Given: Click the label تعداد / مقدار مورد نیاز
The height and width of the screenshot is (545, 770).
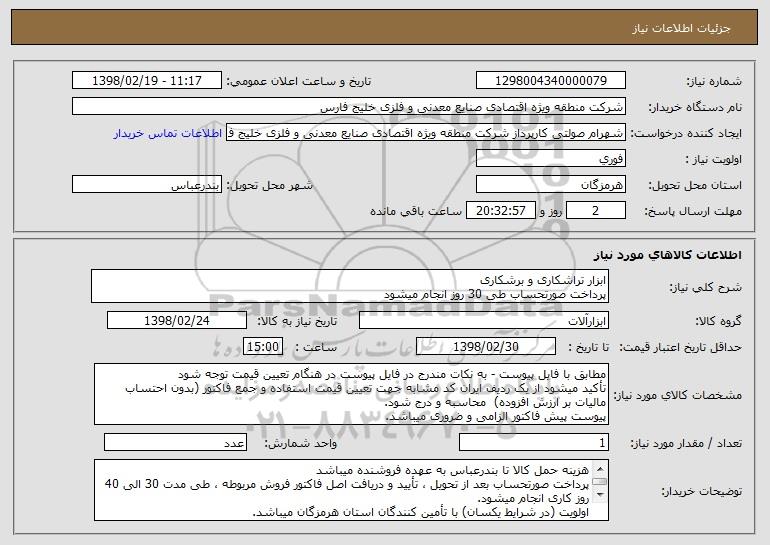Looking at the screenshot, I should (x=686, y=444).
